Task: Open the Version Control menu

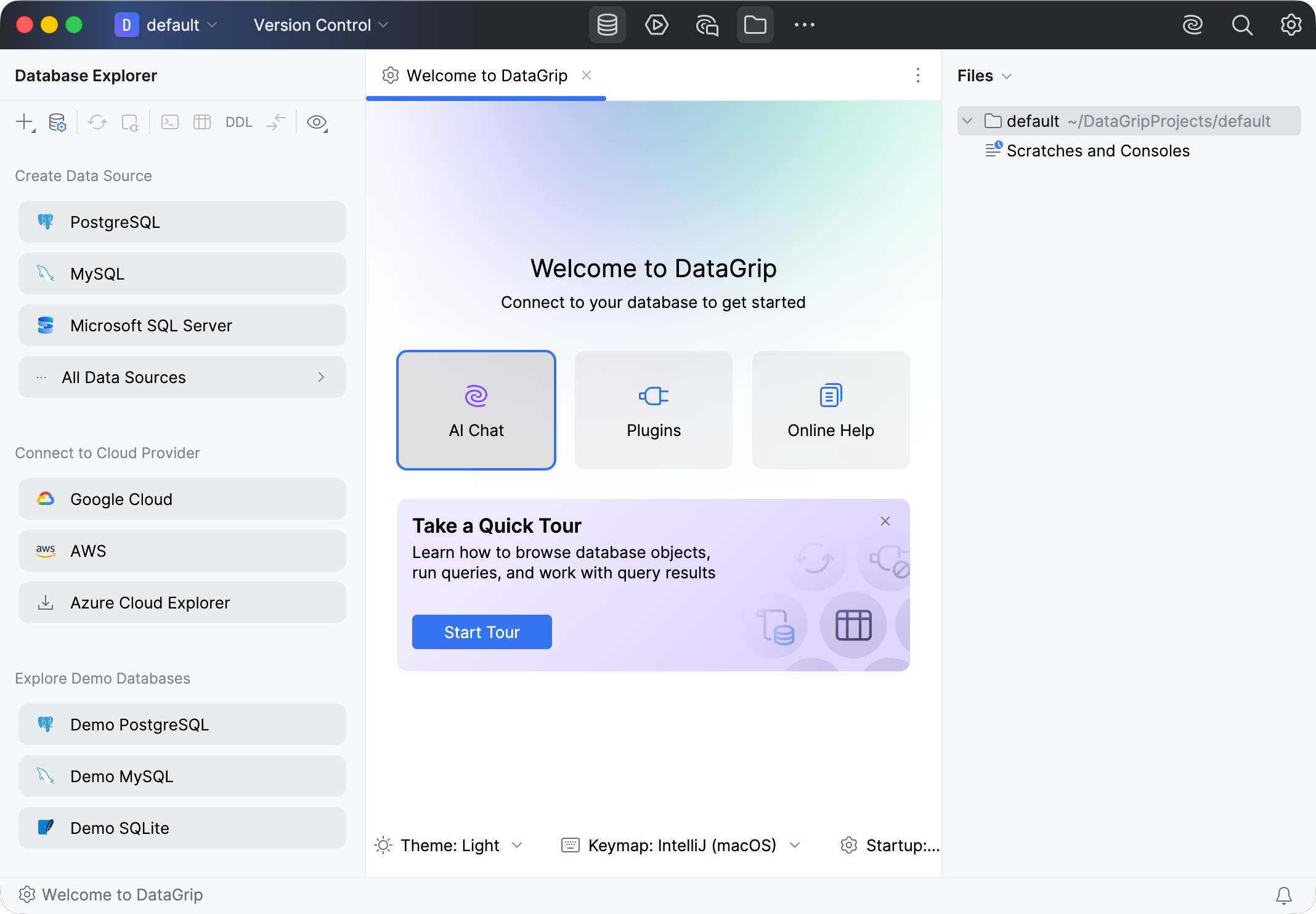Action: click(321, 25)
